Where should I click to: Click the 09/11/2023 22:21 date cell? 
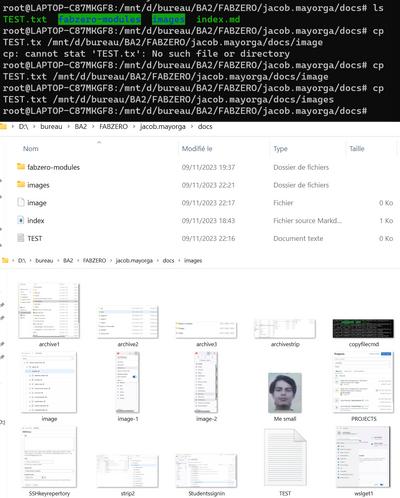pyautogui.click(x=208, y=185)
